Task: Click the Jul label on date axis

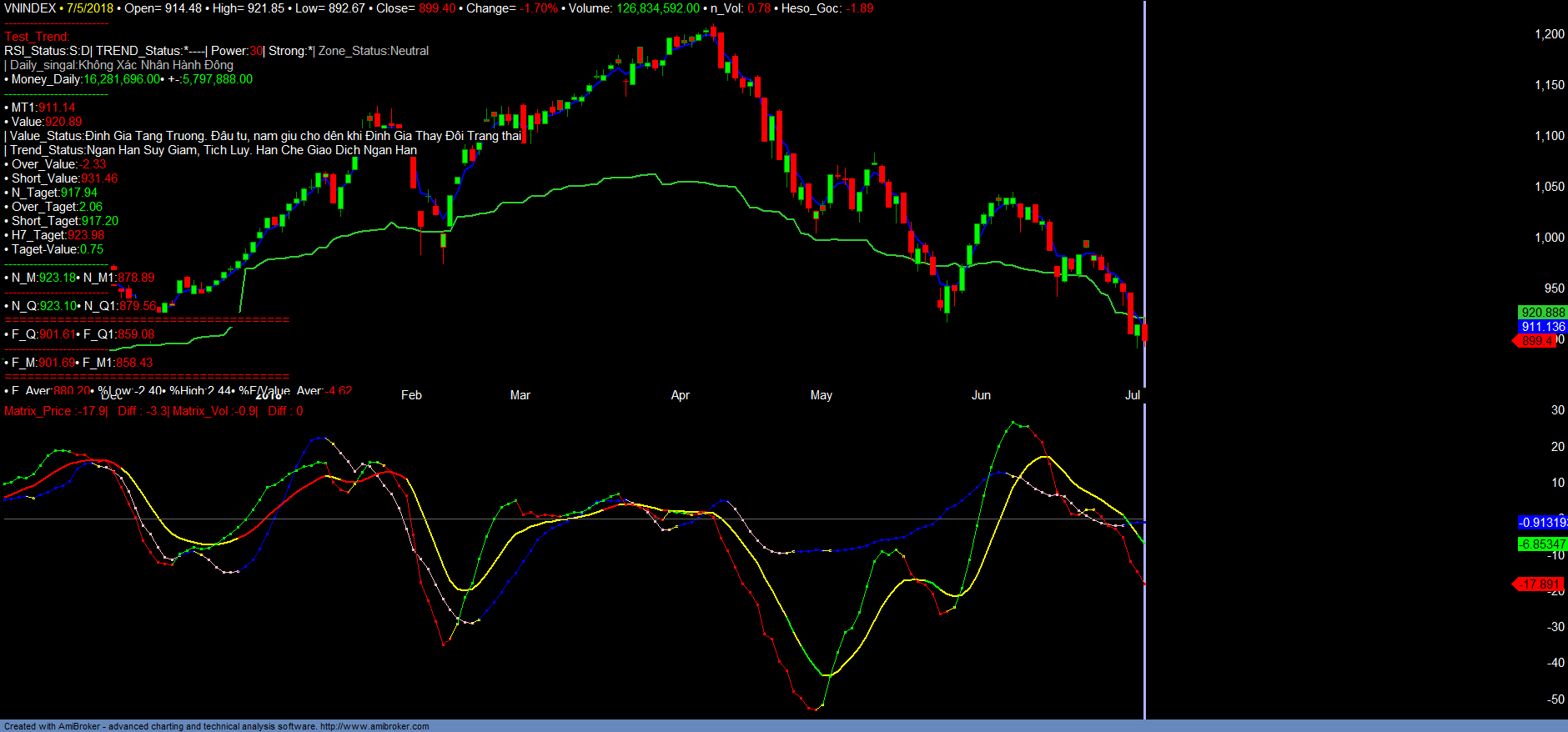Action: pyautogui.click(x=1132, y=395)
